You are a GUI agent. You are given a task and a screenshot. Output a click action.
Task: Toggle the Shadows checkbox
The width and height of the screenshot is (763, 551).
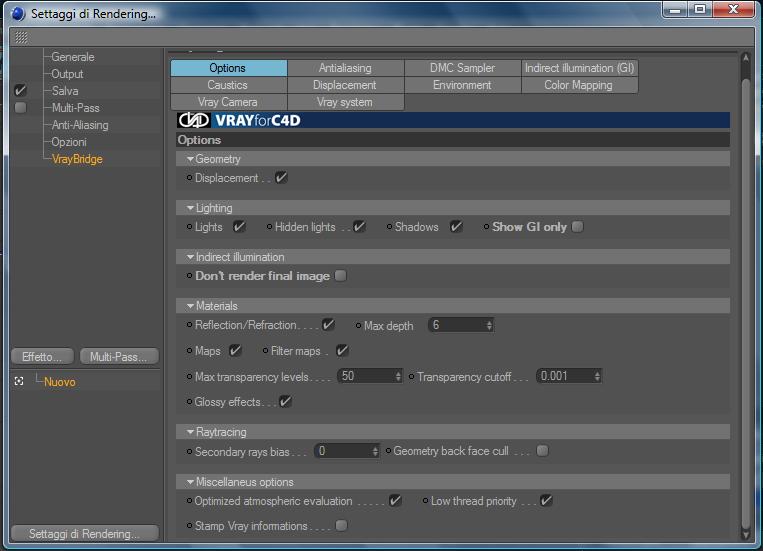click(456, 227)
